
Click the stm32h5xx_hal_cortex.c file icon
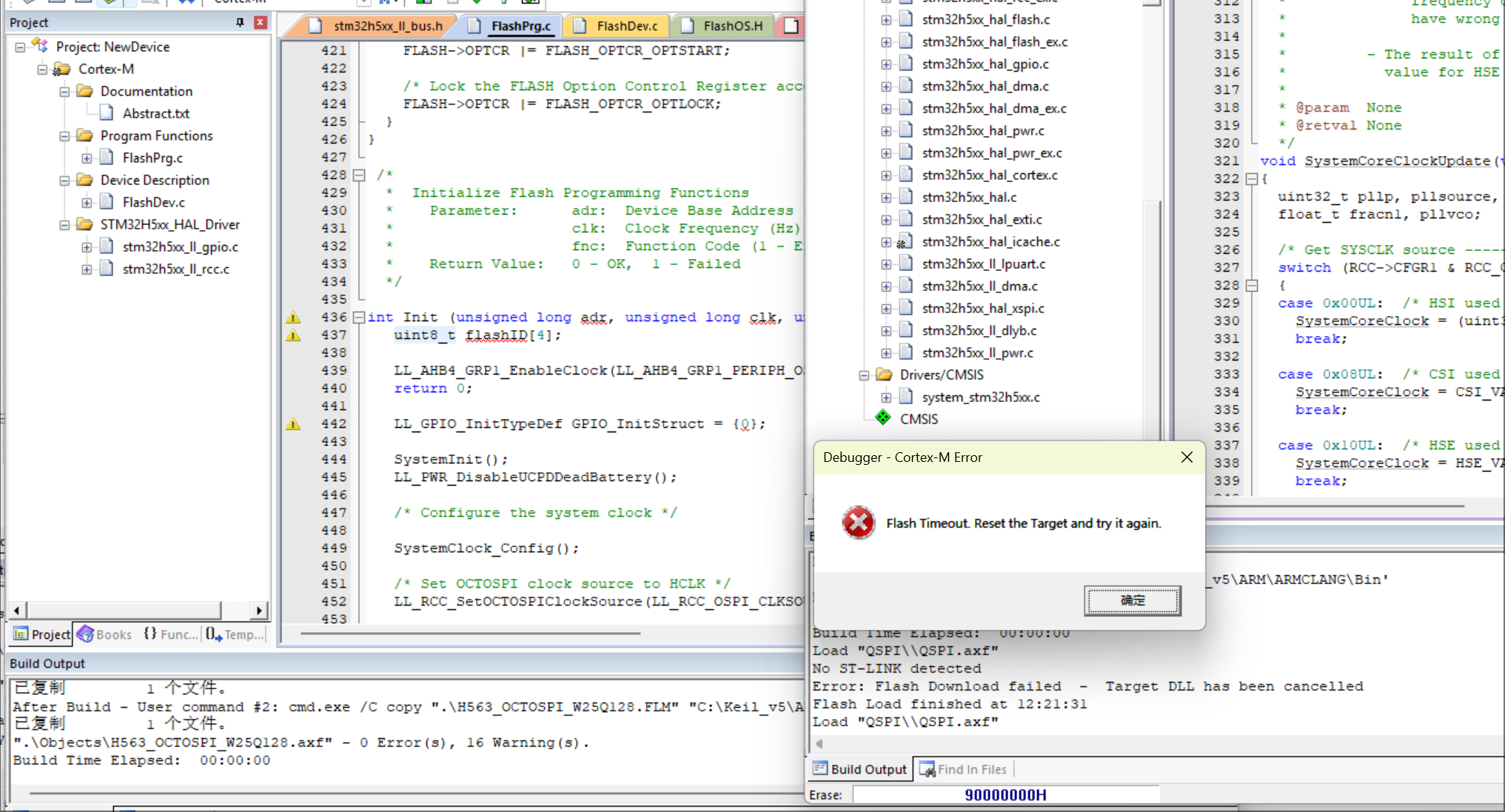click(x=905, y=175)
